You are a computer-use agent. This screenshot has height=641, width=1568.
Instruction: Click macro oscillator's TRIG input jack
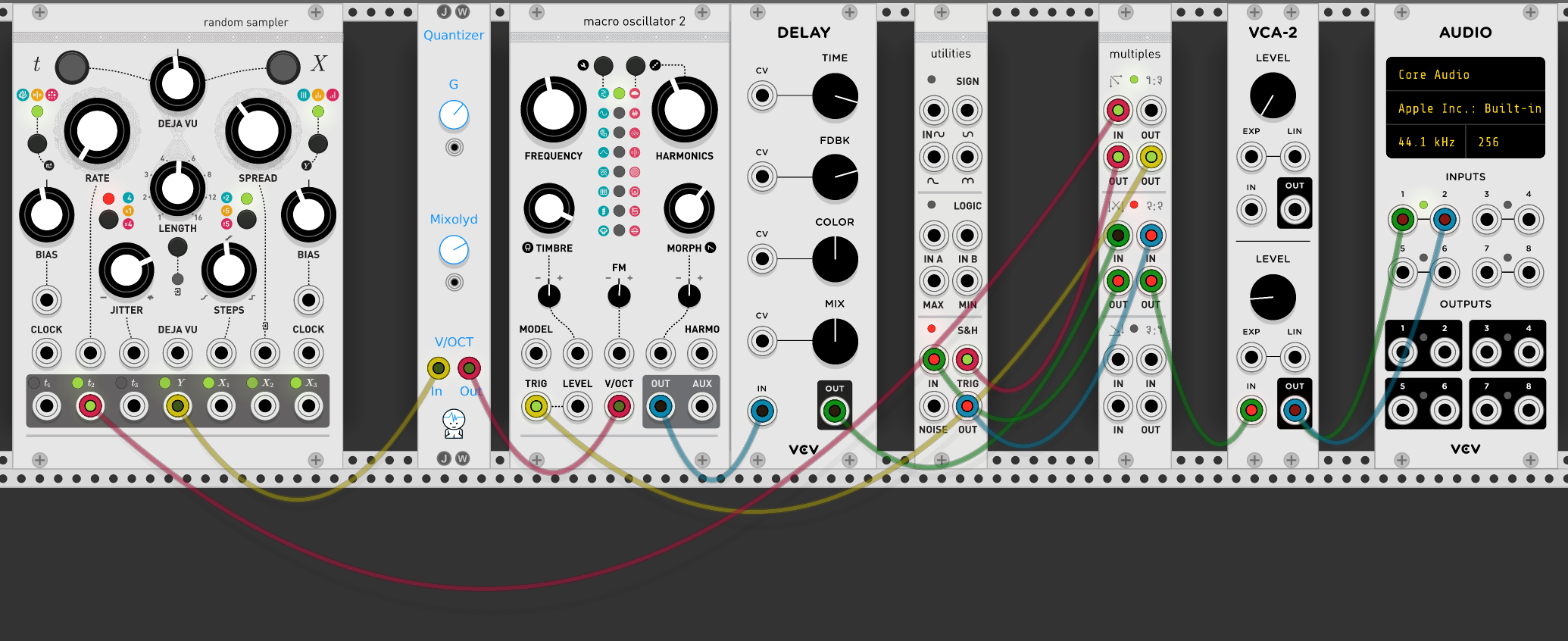click(536, 407)
